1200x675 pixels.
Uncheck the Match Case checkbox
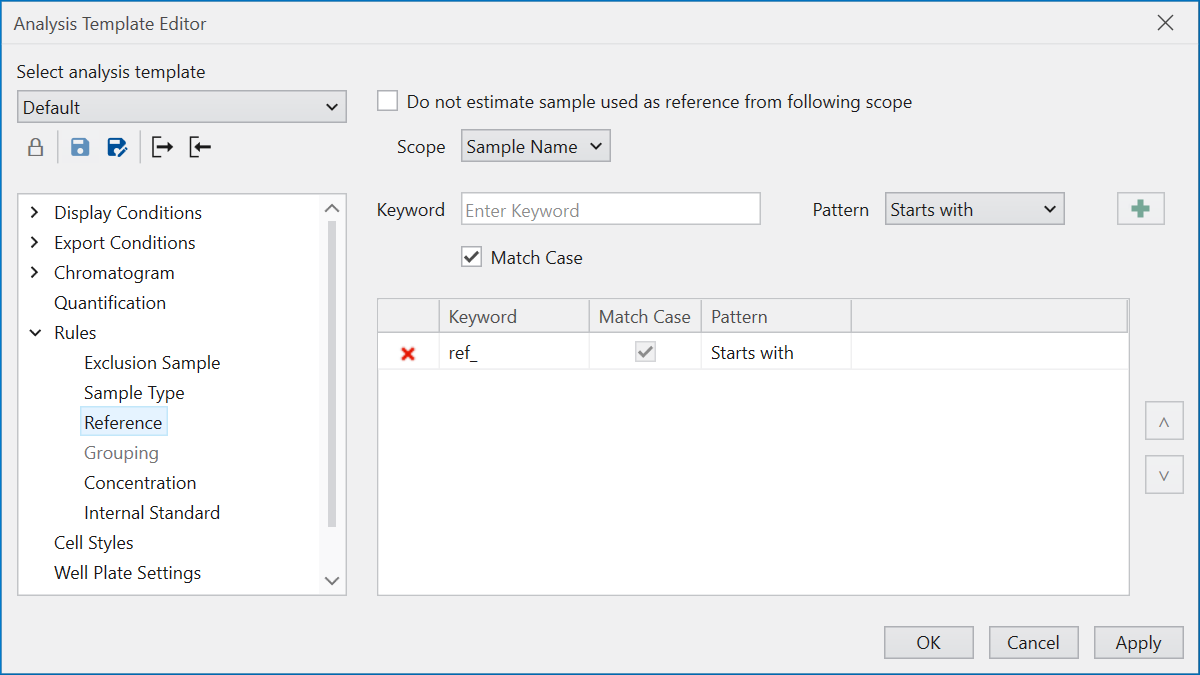click(x=472, y=258)
